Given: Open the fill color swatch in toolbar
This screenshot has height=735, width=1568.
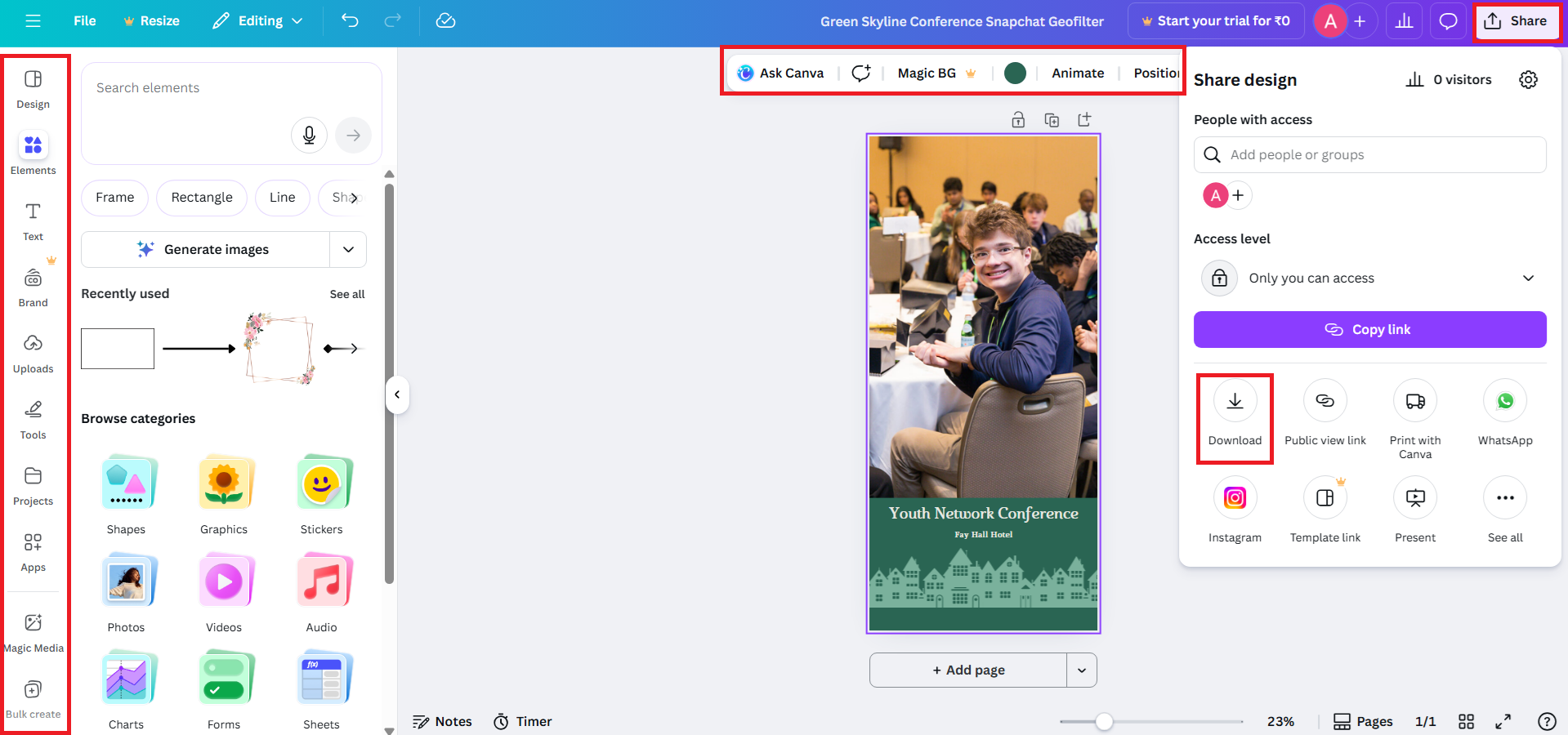Looking at the screenshot, I should 1015,73.
